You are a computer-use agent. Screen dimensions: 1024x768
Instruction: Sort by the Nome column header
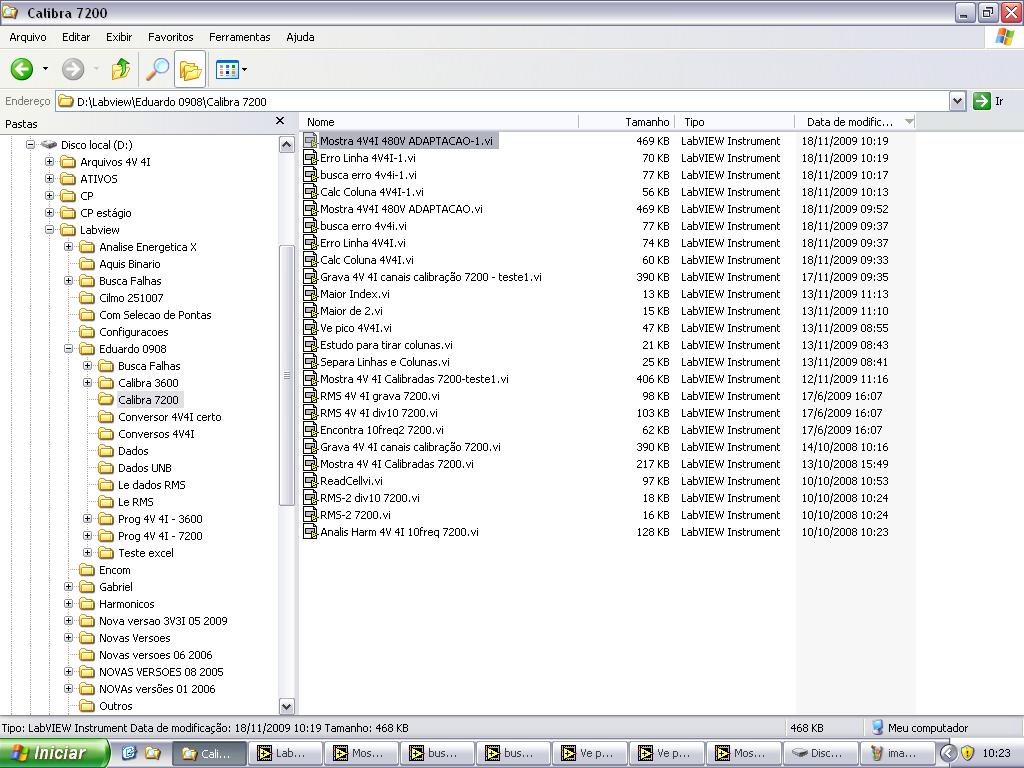click(x=440, y=122)
